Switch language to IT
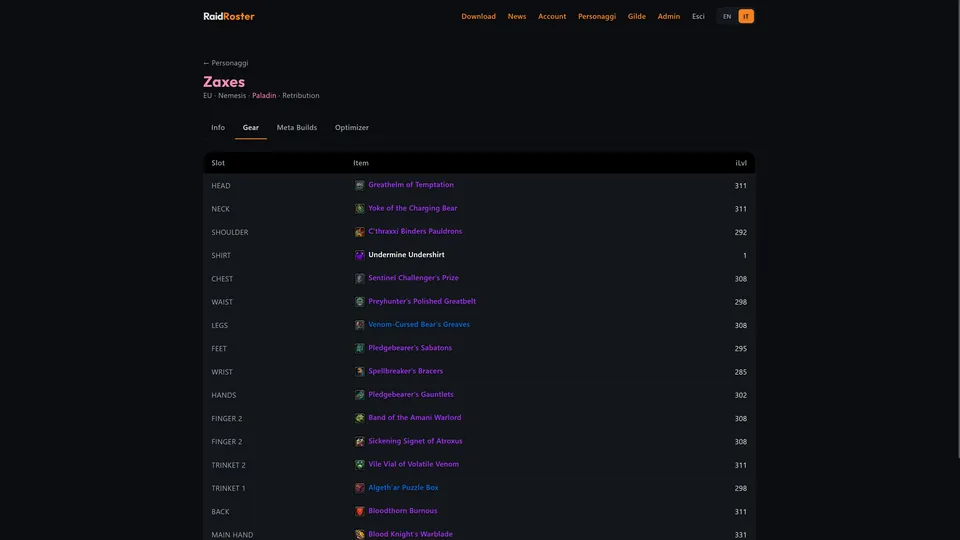This screenshot has width=960, height=540. click(746, 17)
